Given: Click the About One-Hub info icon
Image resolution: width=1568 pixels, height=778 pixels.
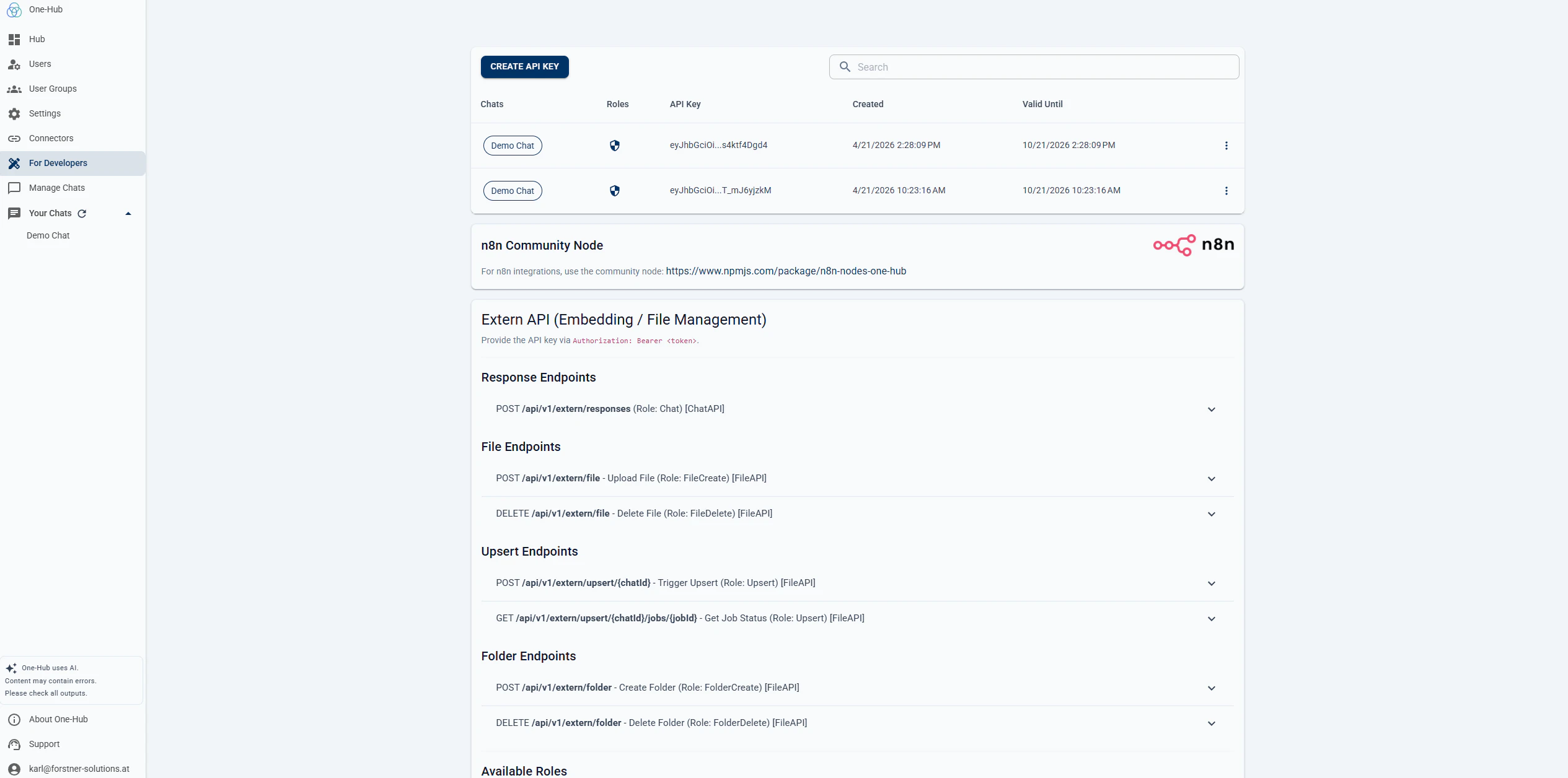Looking at the screenshot, I should point(14,720).
